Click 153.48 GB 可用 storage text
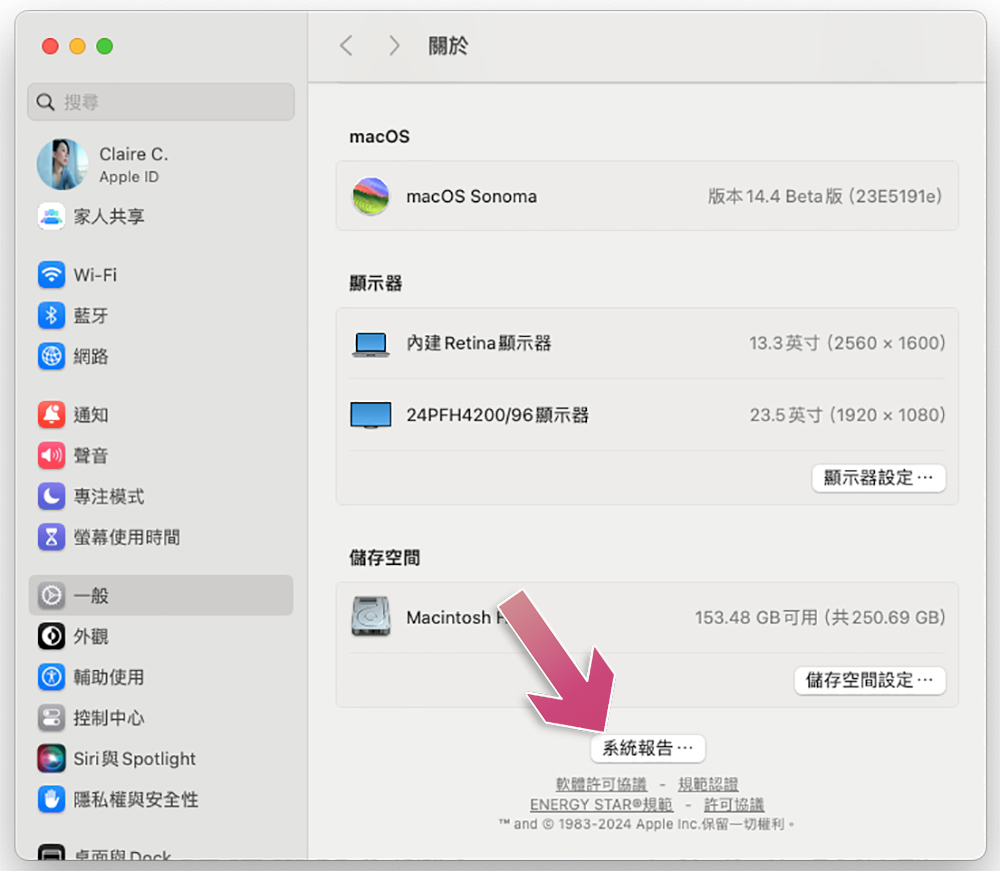 [820, 617]
